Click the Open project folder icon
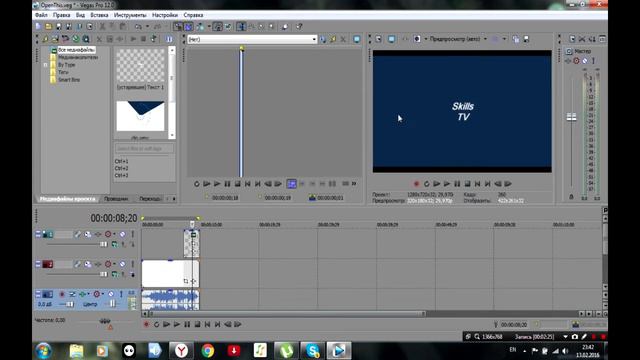Image resolution: width=640 pixels, height=360 pixels. [x=49, y=27]
